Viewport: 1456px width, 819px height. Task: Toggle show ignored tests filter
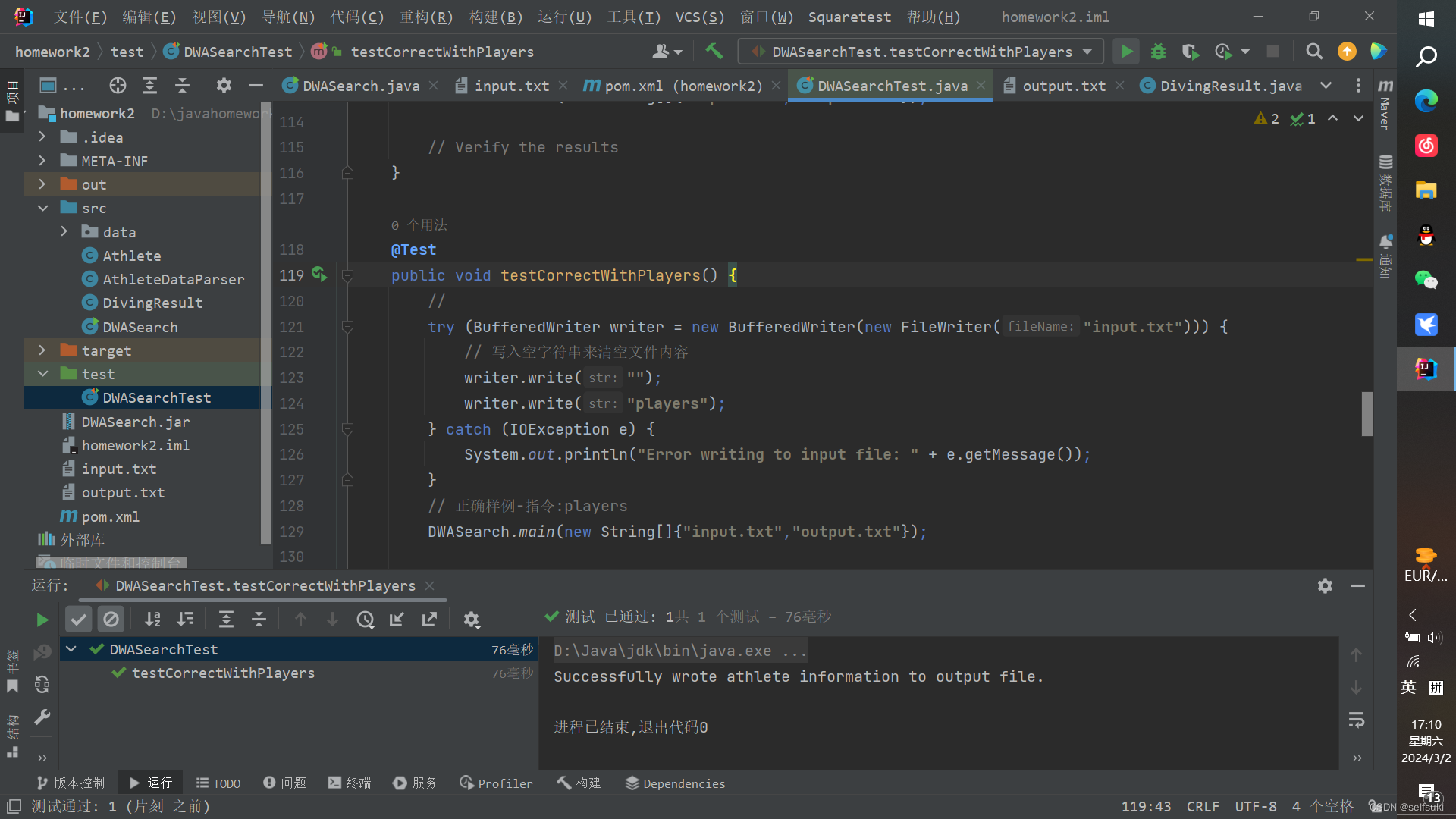(x=111, y=620)
